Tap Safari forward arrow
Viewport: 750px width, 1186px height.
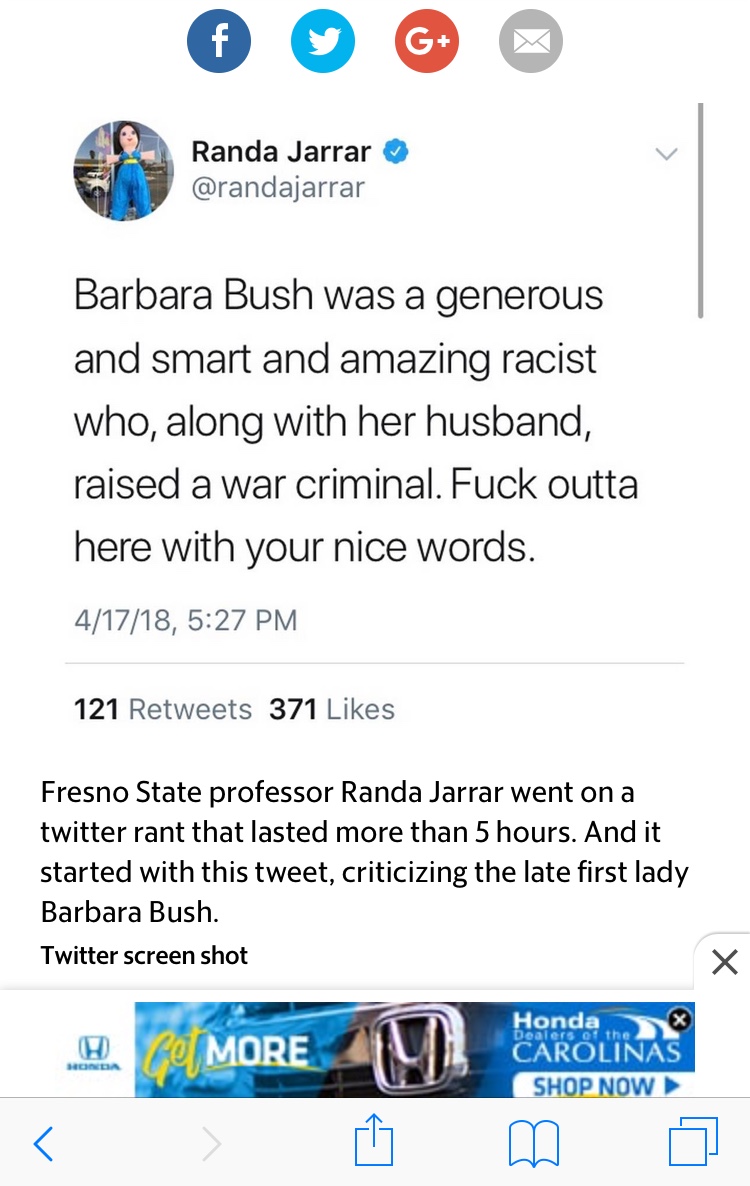[x=212, y=1143]
